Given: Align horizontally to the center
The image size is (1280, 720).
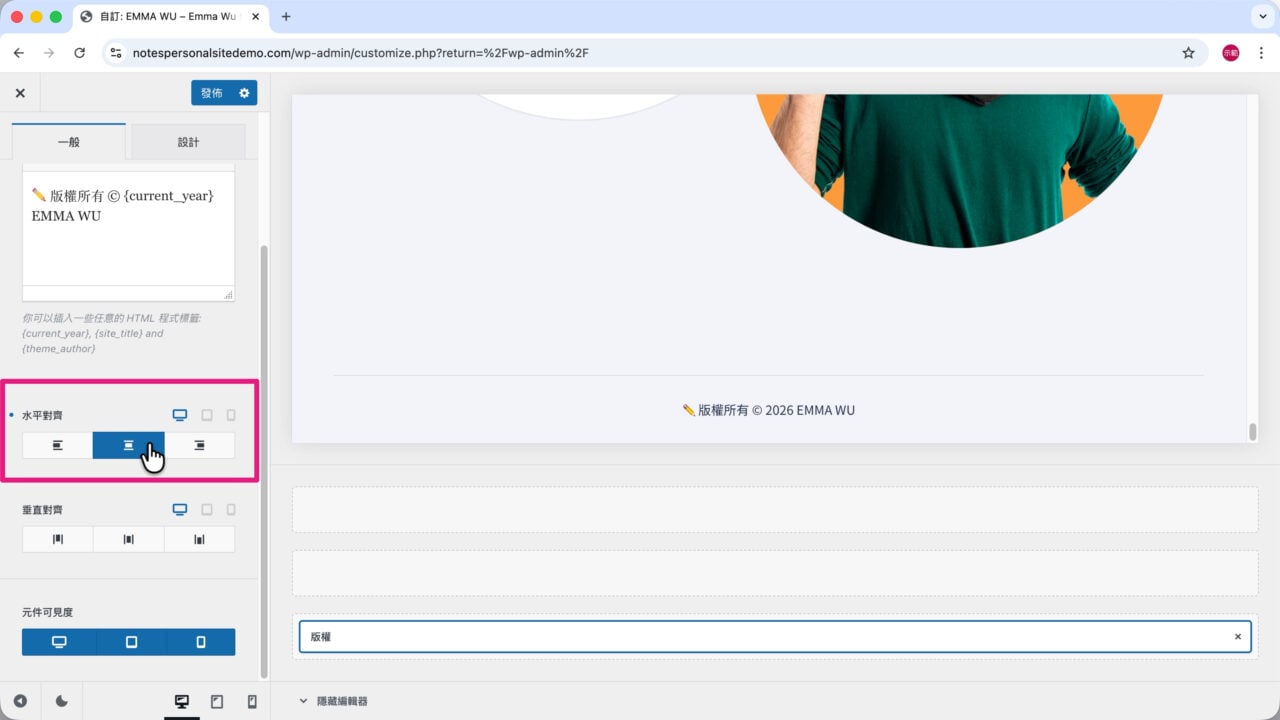Looking at the screenshot, I should [x=129, y=445].
